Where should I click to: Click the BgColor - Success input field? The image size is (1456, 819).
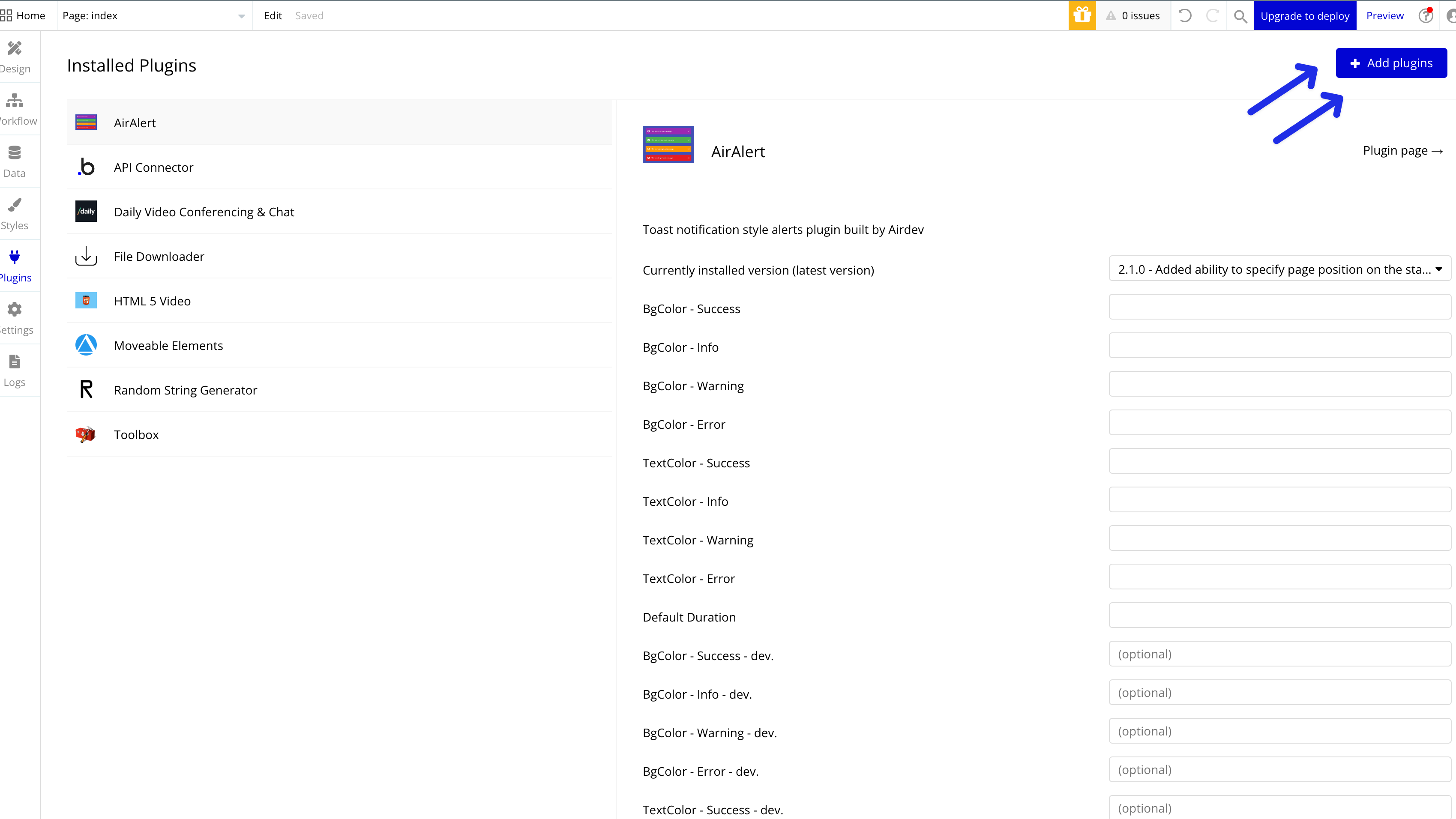tap(1279, 308)
